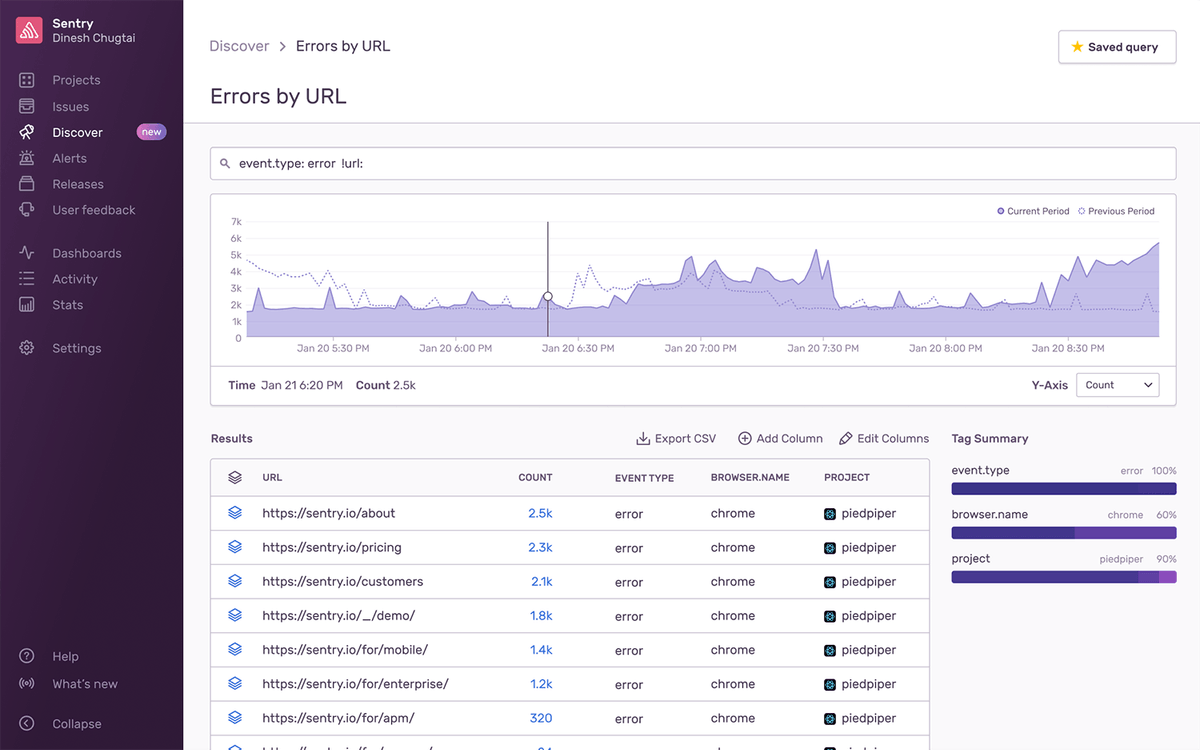Click the Help question mark icon
Viewport: 1200px width, 750px height.
tap(27, 656)
